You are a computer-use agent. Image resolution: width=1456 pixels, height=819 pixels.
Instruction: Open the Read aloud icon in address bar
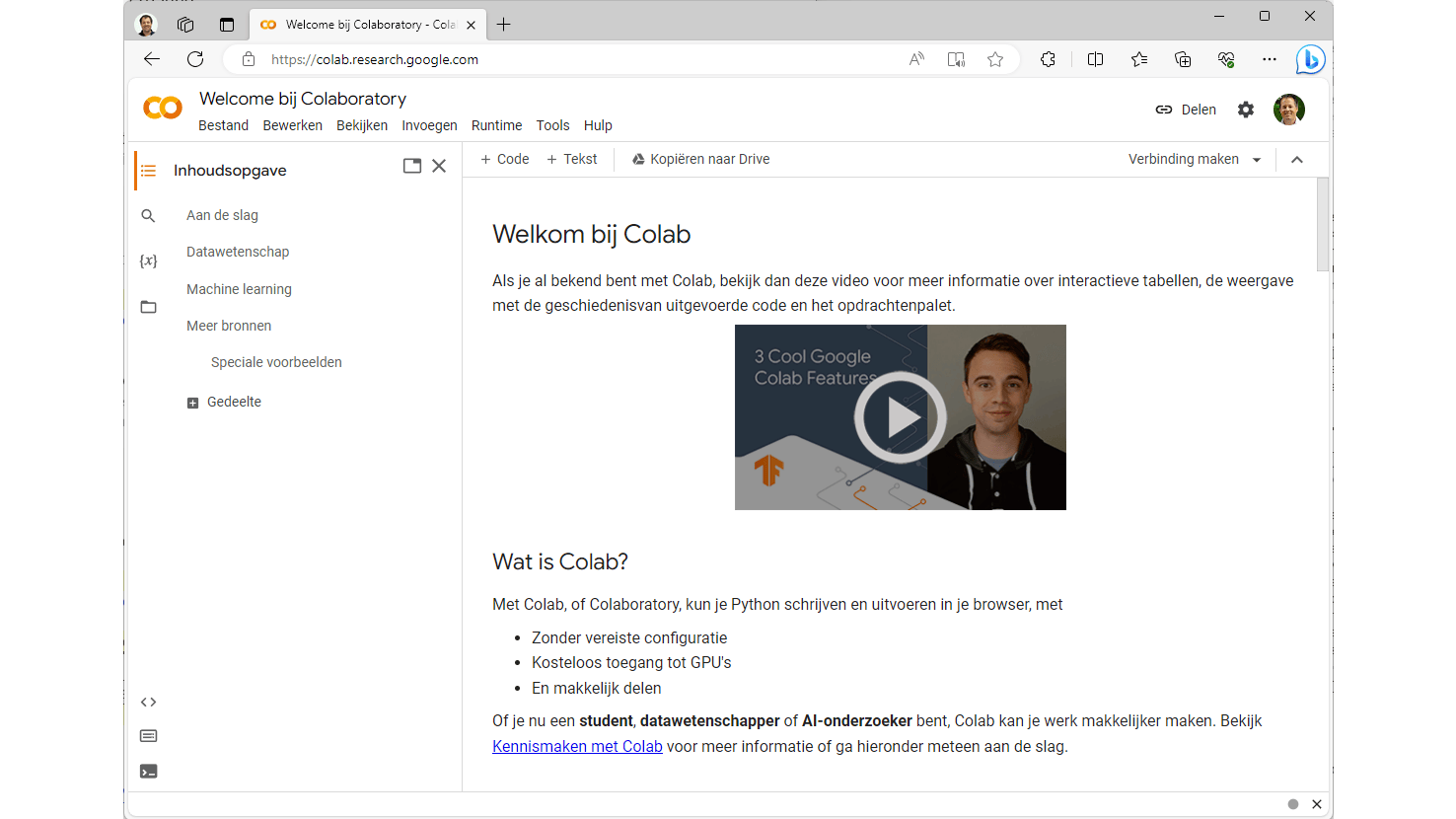tap(916, 59)
